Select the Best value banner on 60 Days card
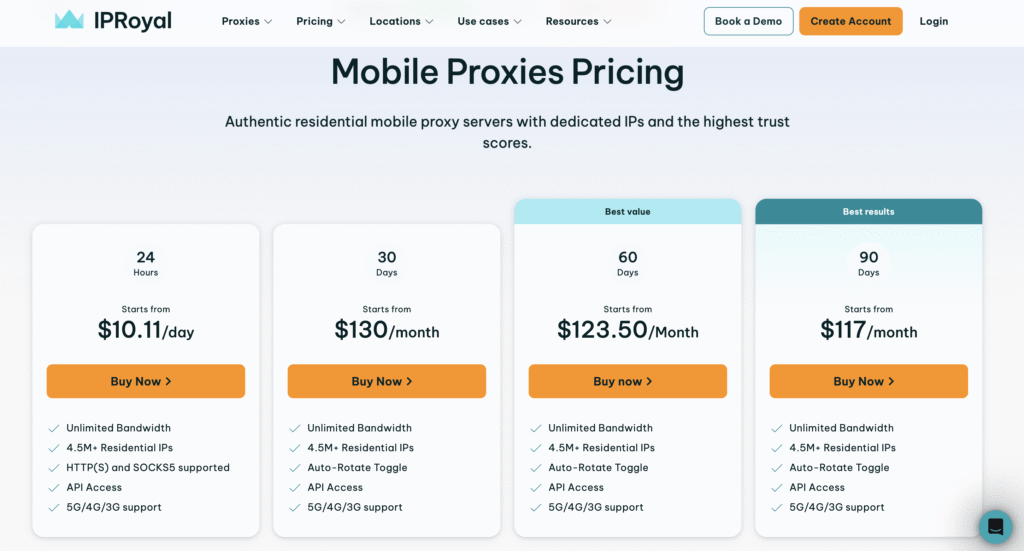 pyautogui.click(x=627, y=211)
